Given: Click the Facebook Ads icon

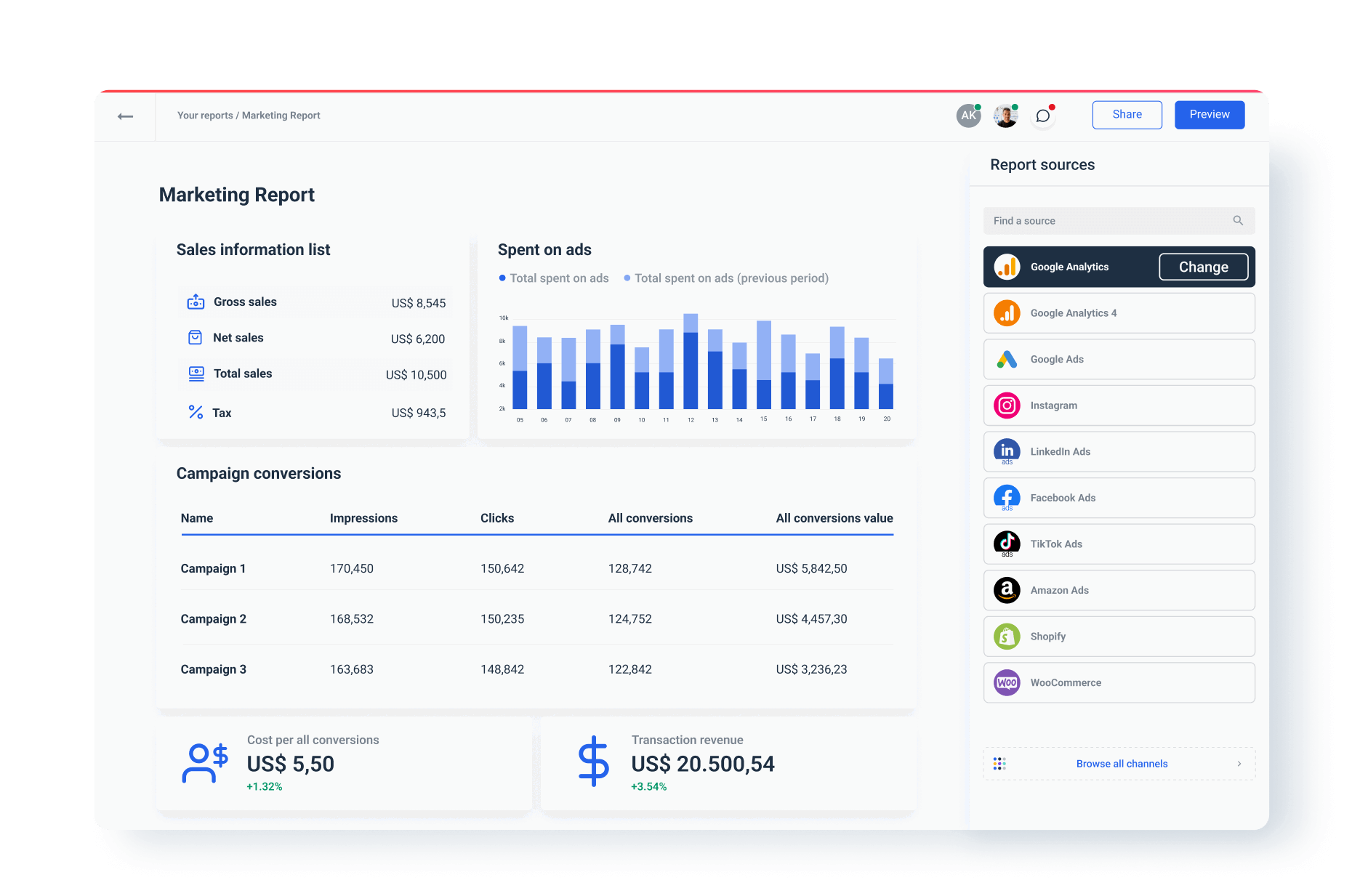Looking at the screenshot, I should 1007,498.
